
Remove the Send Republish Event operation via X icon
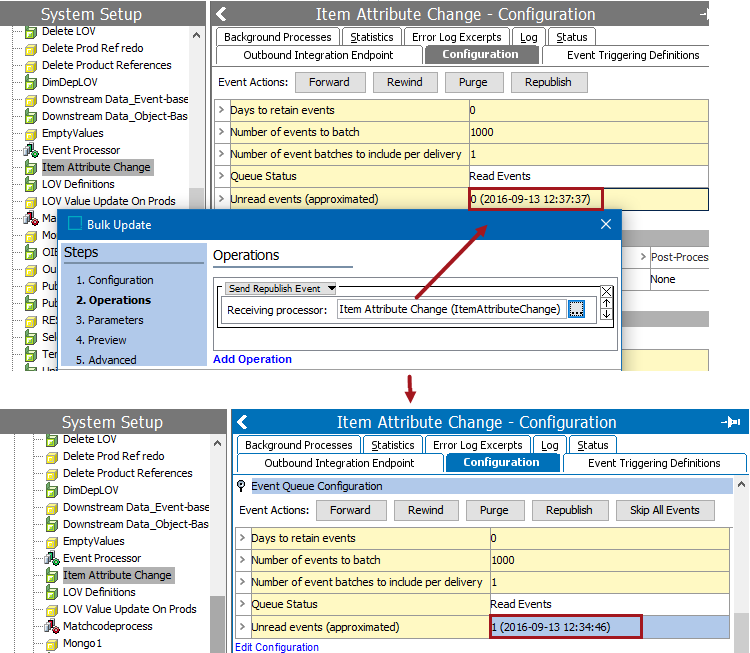[605, 291]
